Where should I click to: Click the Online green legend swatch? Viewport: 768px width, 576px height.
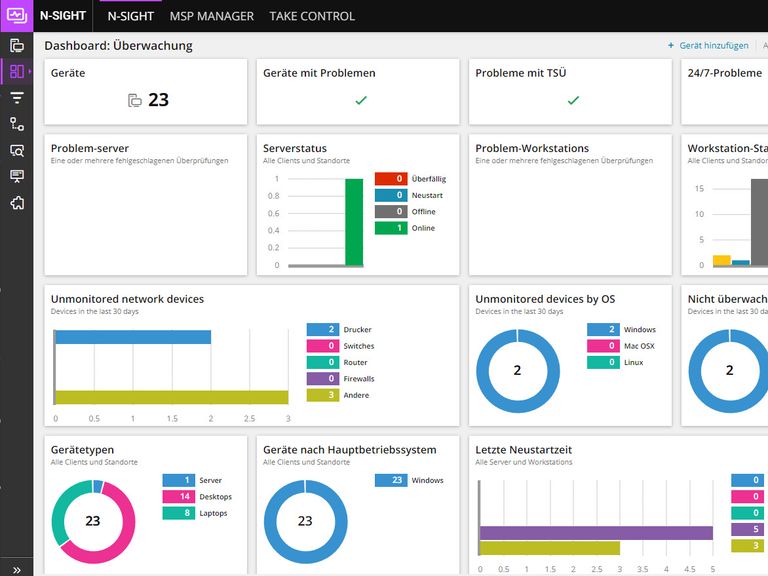click(391, 228)
